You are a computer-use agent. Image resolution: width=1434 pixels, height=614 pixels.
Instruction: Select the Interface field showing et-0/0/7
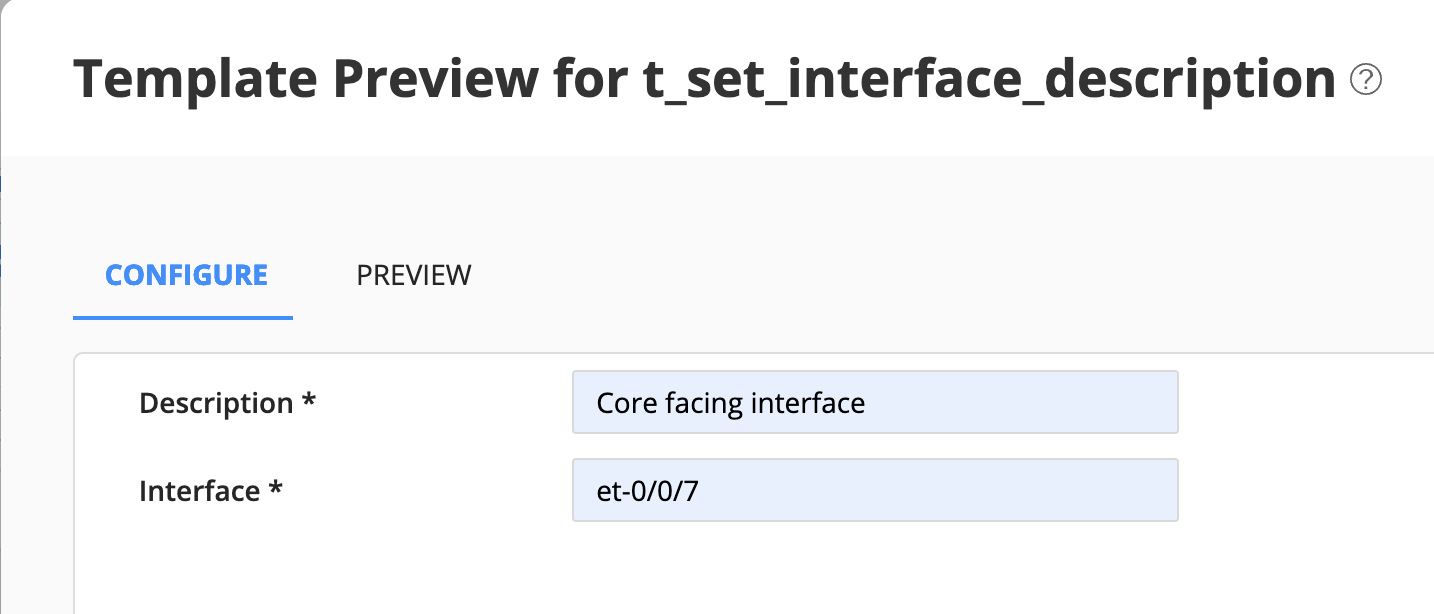875,490
